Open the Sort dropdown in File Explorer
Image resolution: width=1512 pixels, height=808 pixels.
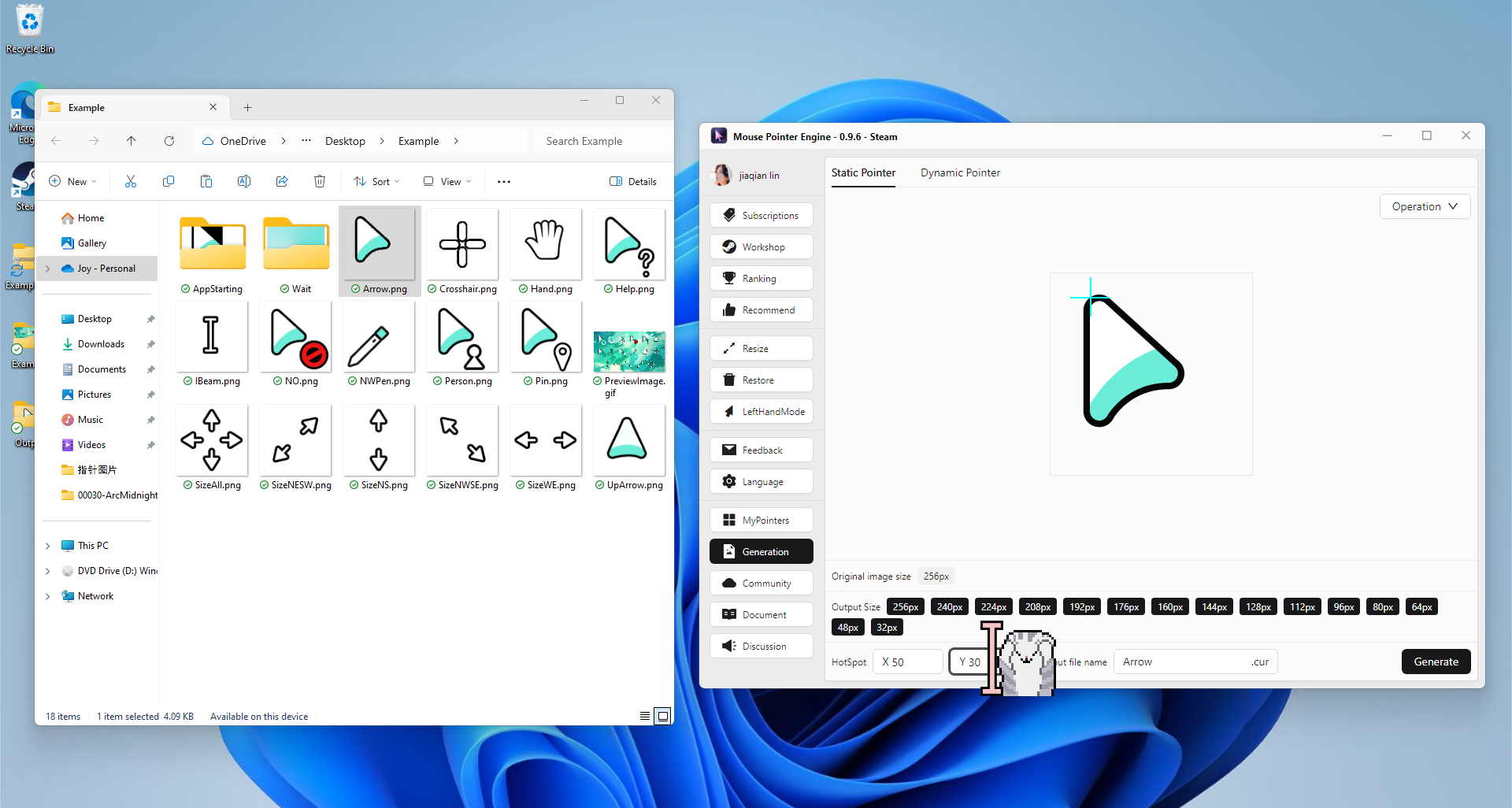tap(376, 182)
